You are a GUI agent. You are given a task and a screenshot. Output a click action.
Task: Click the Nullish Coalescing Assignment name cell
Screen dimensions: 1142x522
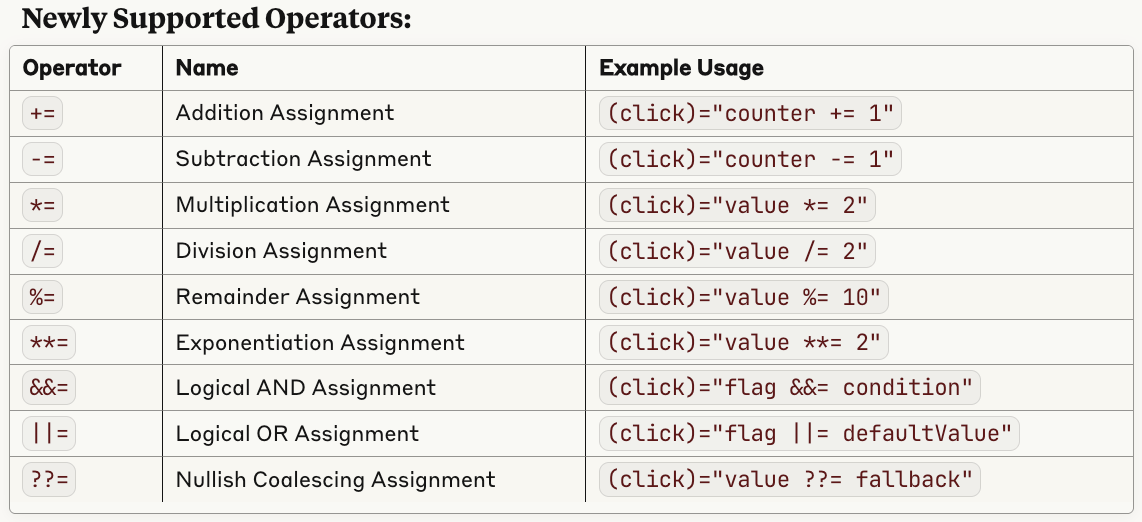(335, 480)
